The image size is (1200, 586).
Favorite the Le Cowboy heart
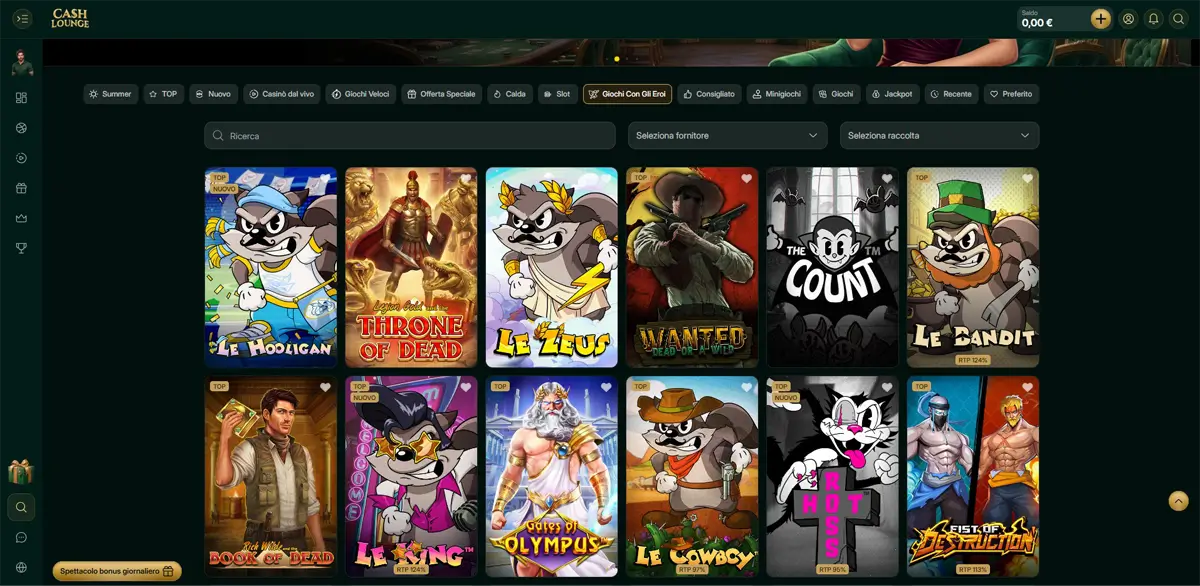[747, 388]
